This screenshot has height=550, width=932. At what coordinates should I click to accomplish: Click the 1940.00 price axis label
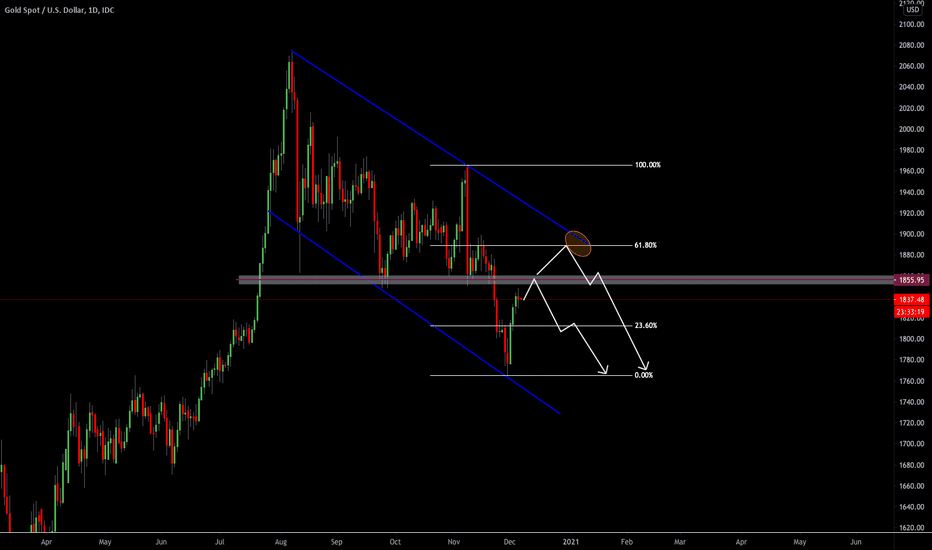[x=912, y=192]
